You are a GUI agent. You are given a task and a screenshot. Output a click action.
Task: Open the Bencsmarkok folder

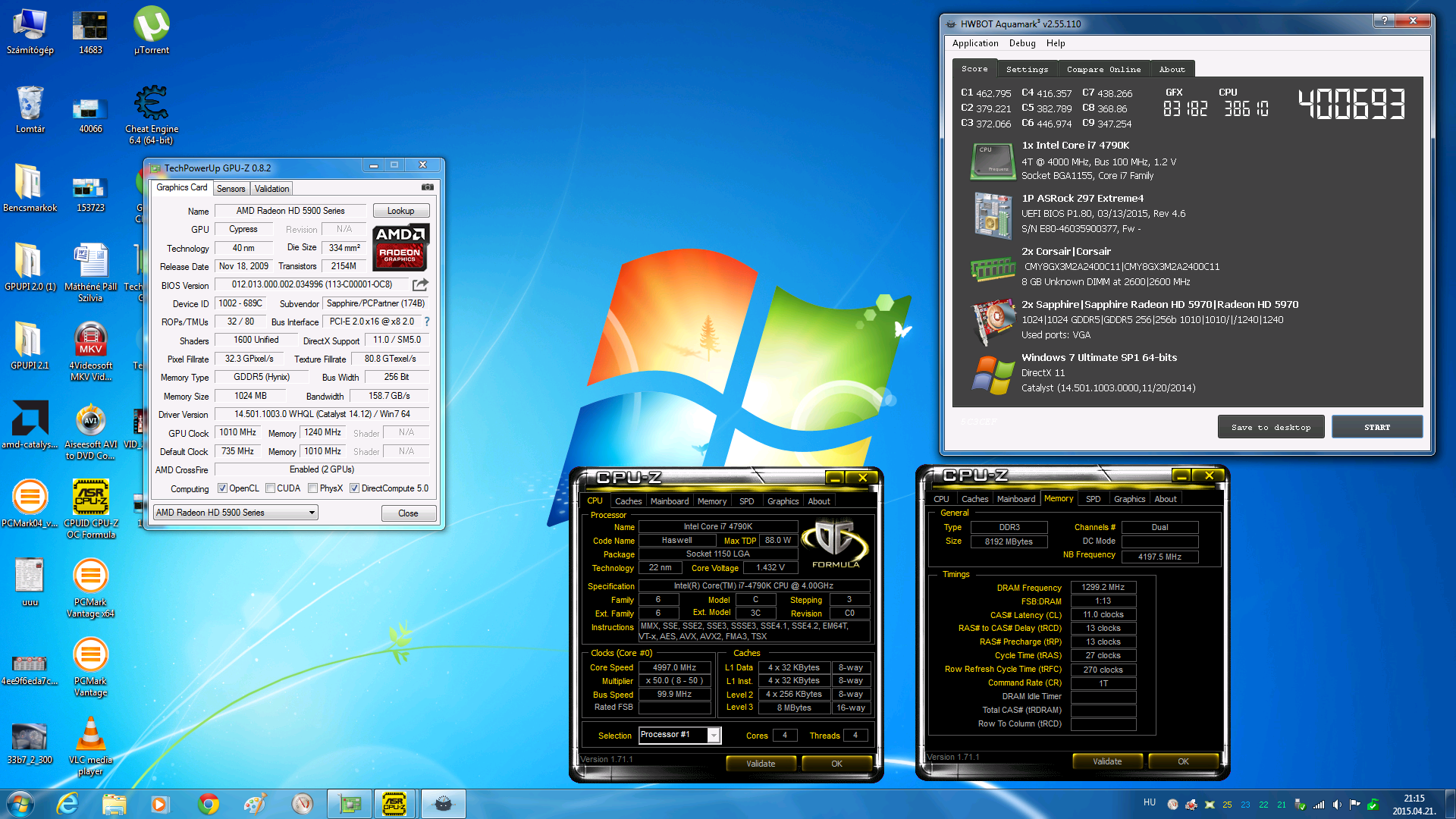30,188
